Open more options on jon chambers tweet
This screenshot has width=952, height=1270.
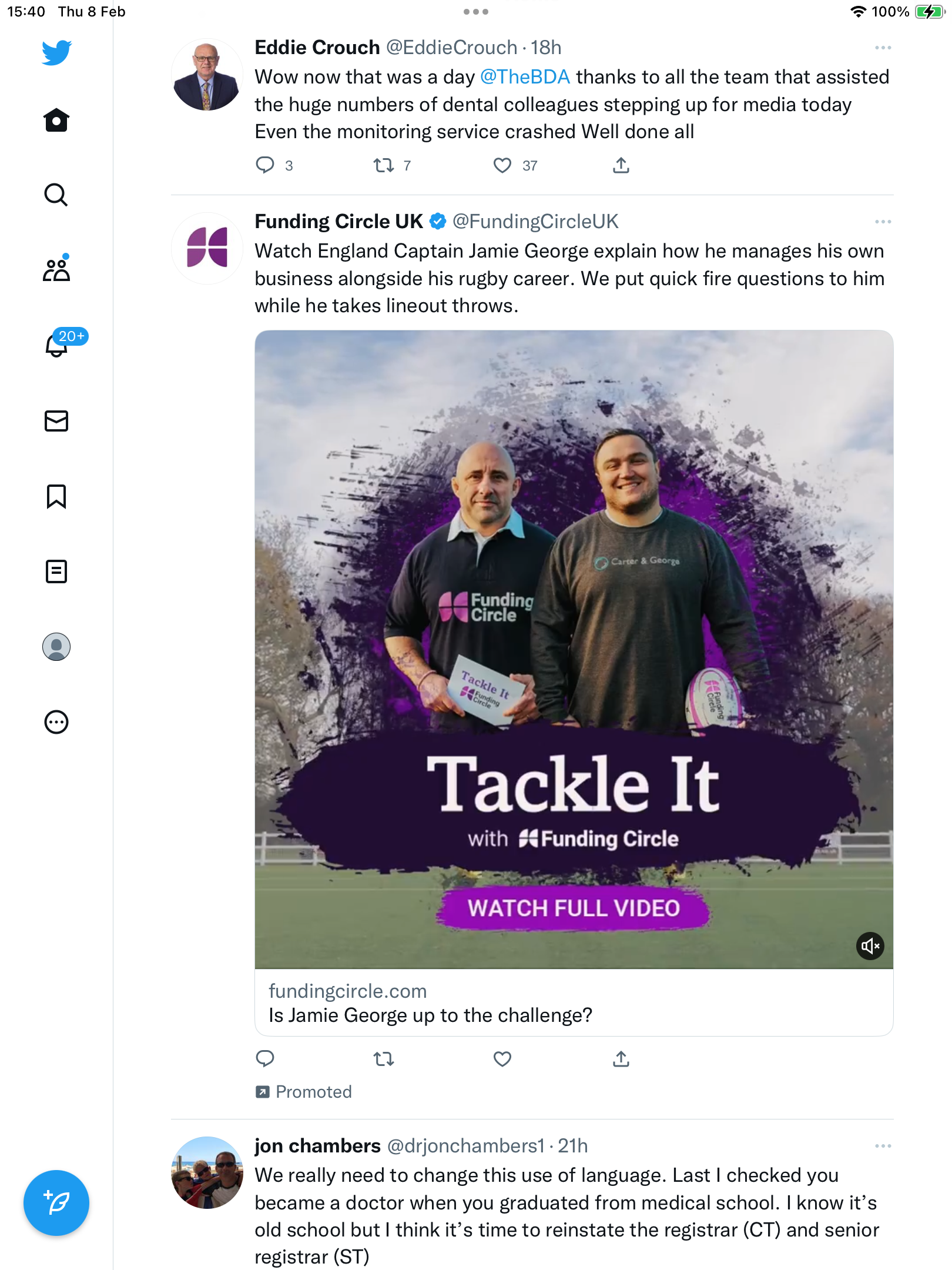pyautogui.click(x=883, y=1146)
